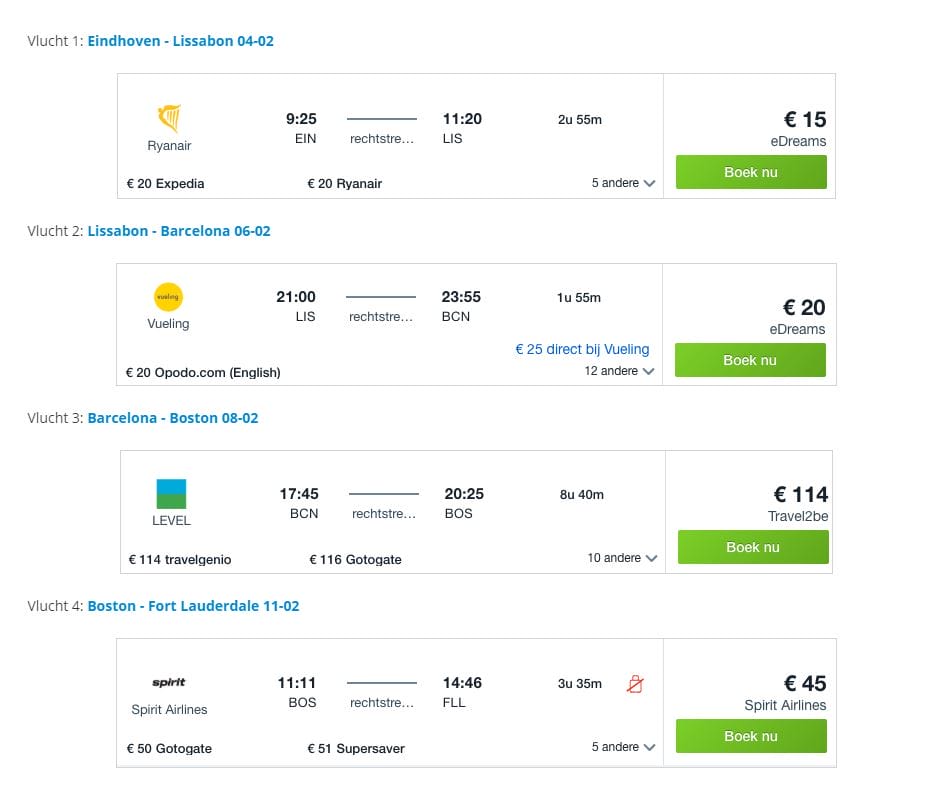Image resolution: width=951 pixels, height=792 pixels.
Task: Open the Boston - Fort Lauderdale 11-02 link
Action: click(193, 606)
